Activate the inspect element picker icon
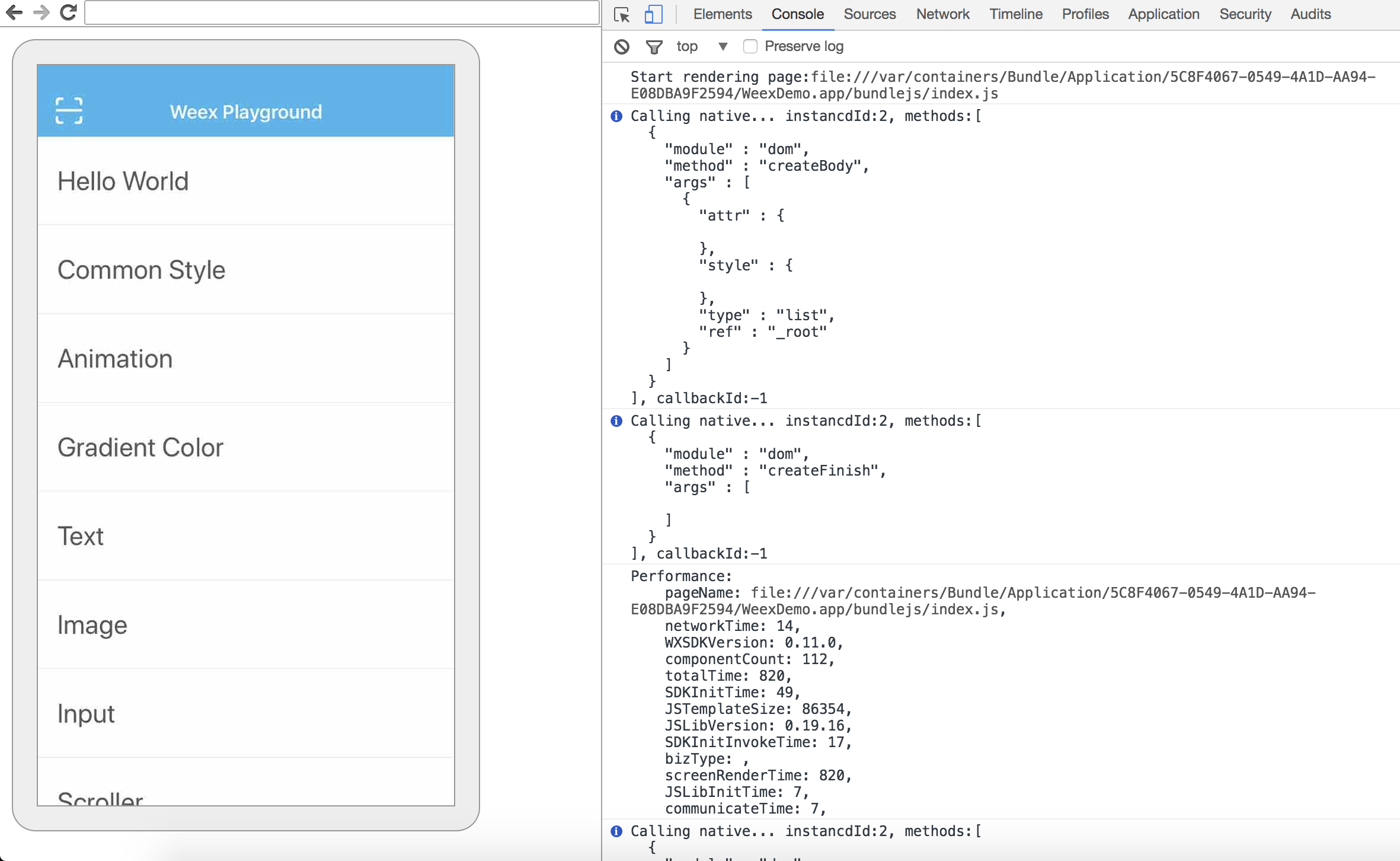 [x=622, y=14]
